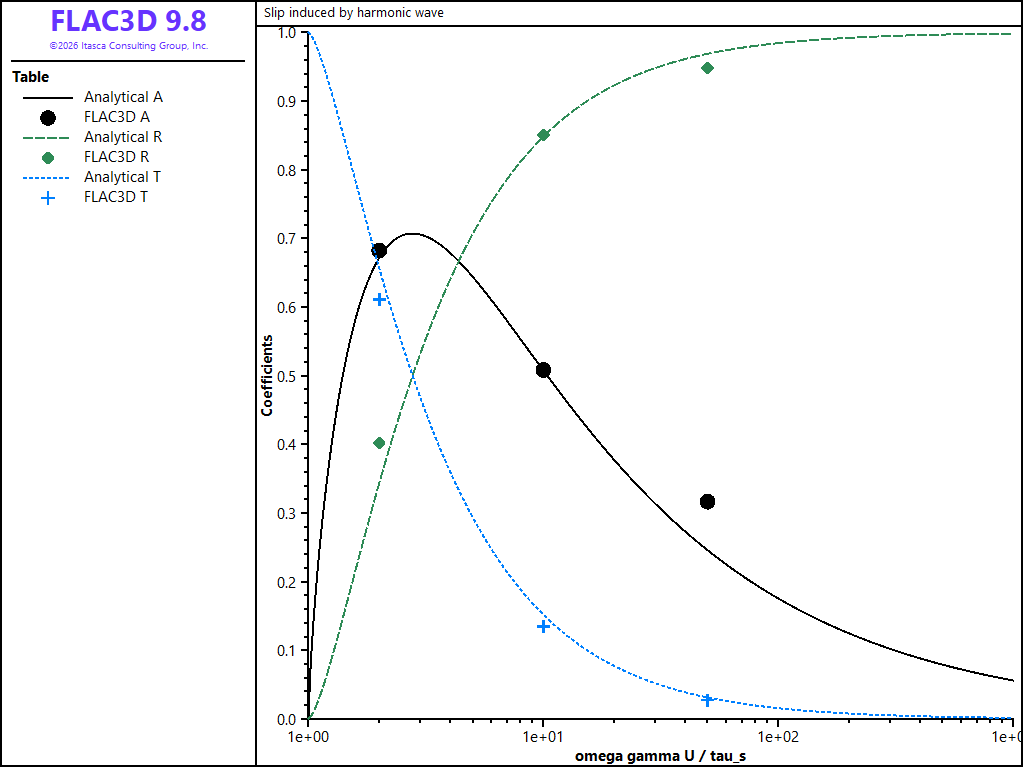The image size is (1024, 768).
Task: Click the FLAC3D T legend text
Action: point(116,197)
